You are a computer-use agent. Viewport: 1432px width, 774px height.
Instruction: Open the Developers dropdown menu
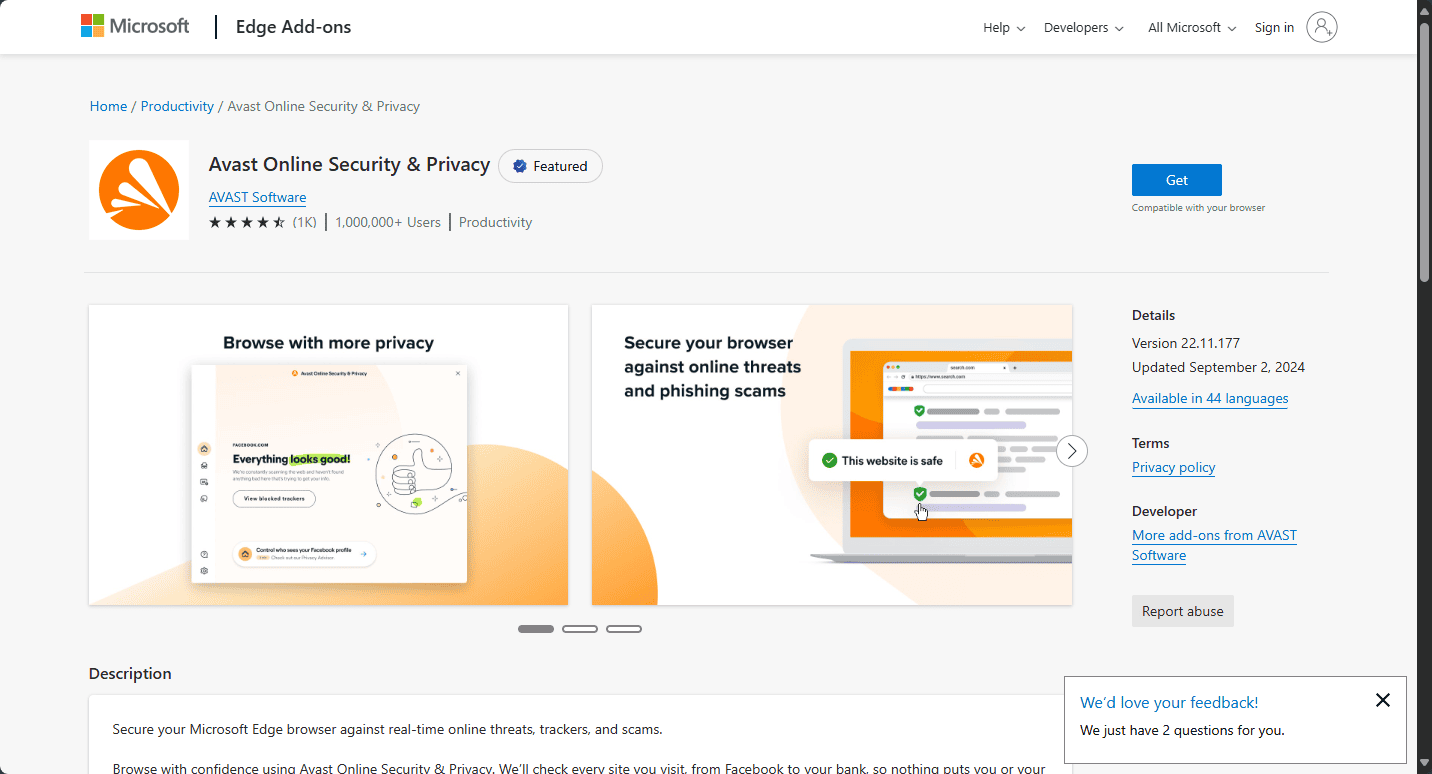pos(1083,28)
